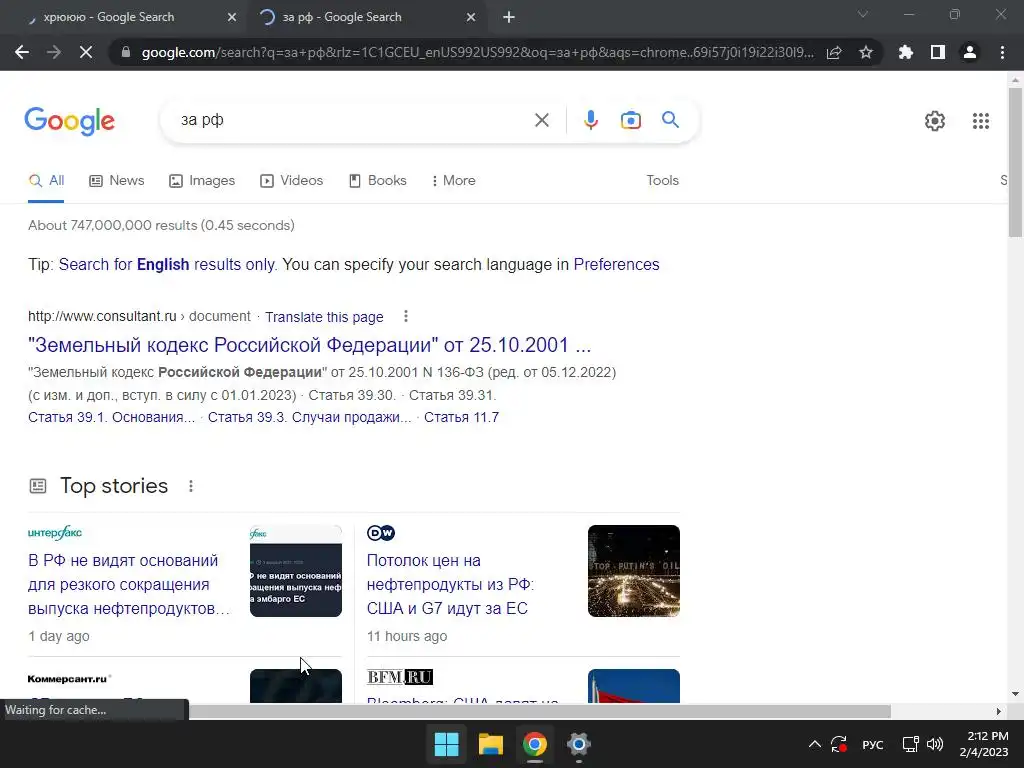The width and height of the screenshot is (1024, 768).
Task: Open clock and date 2:12 PM in taskbar
Action: [x=984, y=744]
